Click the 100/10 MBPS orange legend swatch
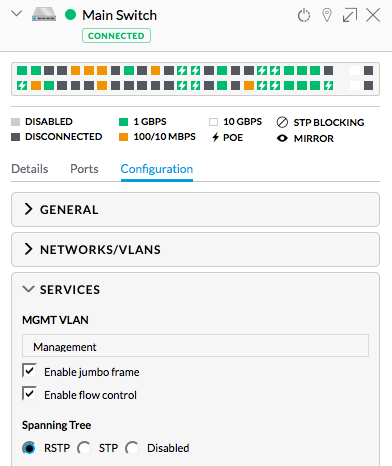The height and width of the screenshot is (466, 392). pos(123,137)
